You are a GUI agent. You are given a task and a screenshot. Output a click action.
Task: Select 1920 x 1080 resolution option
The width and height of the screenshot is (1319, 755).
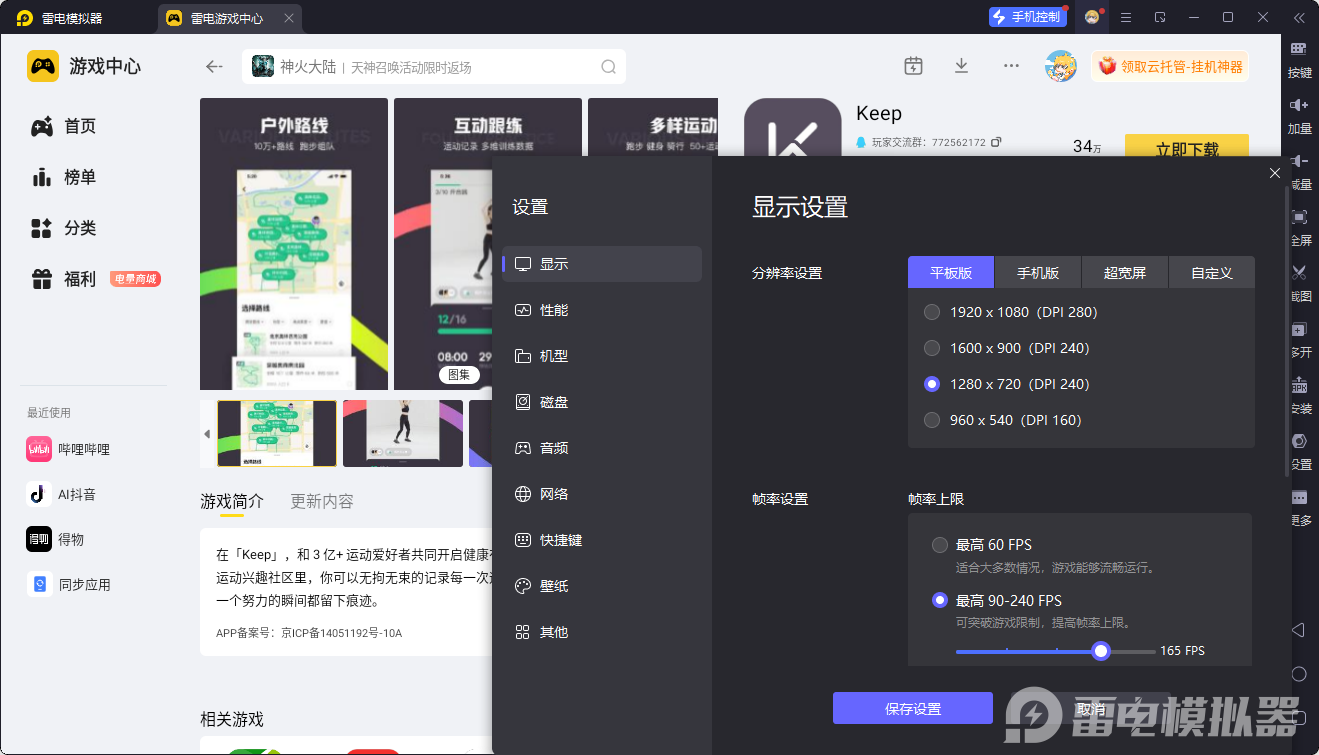point(932,312)
